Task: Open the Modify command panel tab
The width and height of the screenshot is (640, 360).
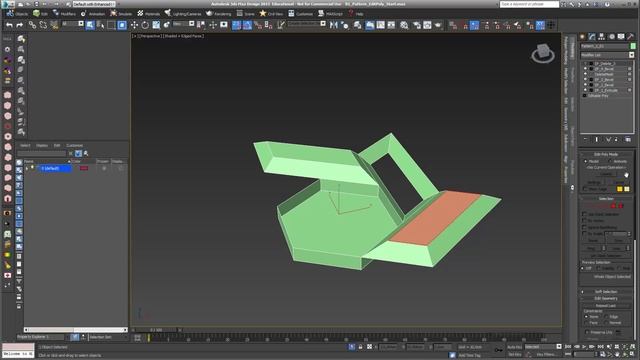Action: pos(592,37)
